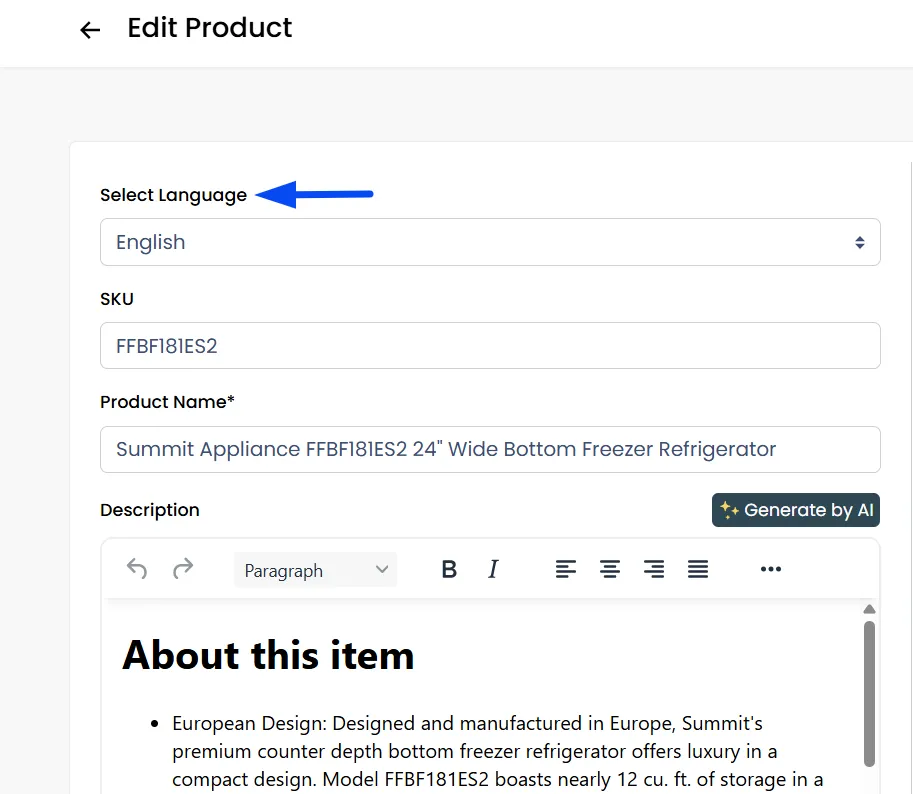Justify the description text
Viewport: 913px width, 794px height.
click(698, 569)
